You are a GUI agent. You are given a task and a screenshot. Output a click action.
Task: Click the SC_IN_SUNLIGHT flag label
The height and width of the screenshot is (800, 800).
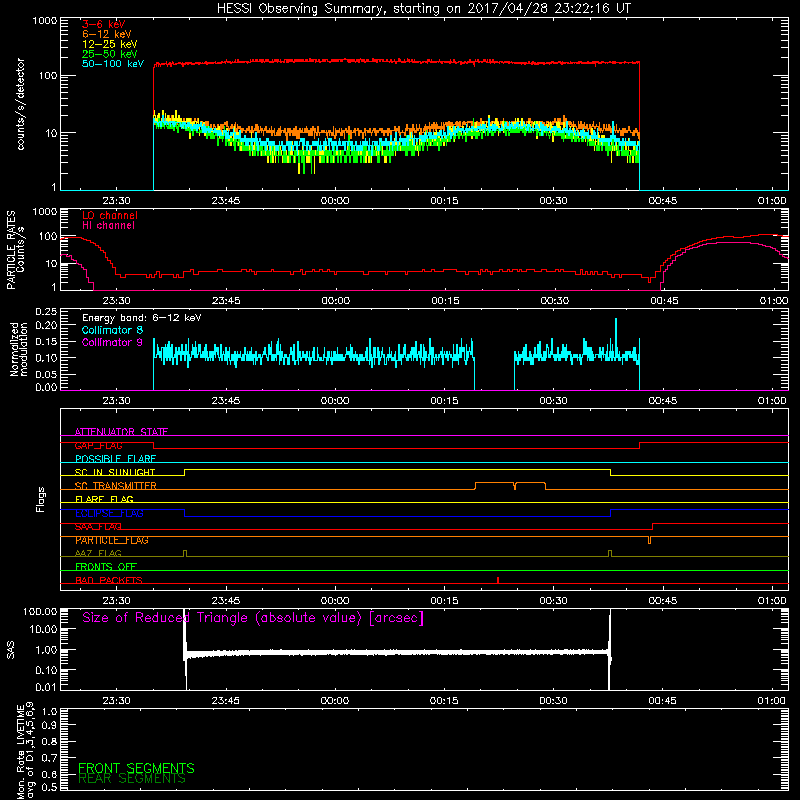[x=115, y=472]
